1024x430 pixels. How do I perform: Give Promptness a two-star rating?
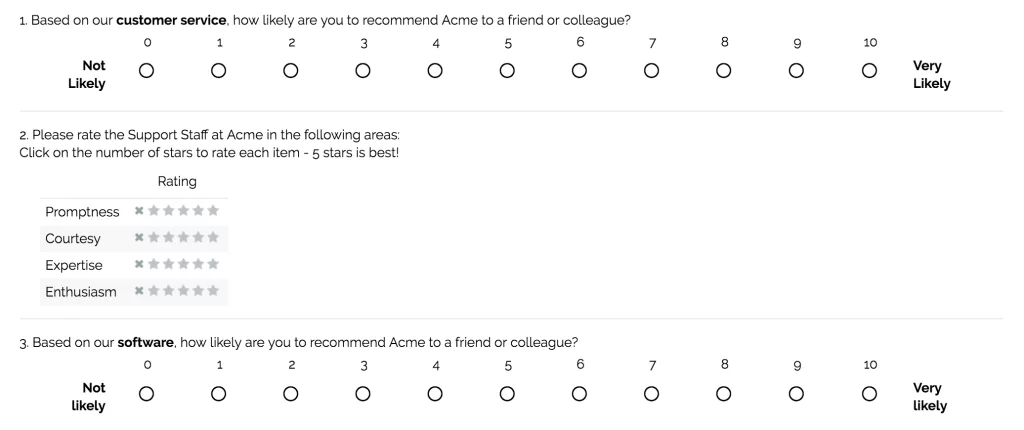(168, 211)
